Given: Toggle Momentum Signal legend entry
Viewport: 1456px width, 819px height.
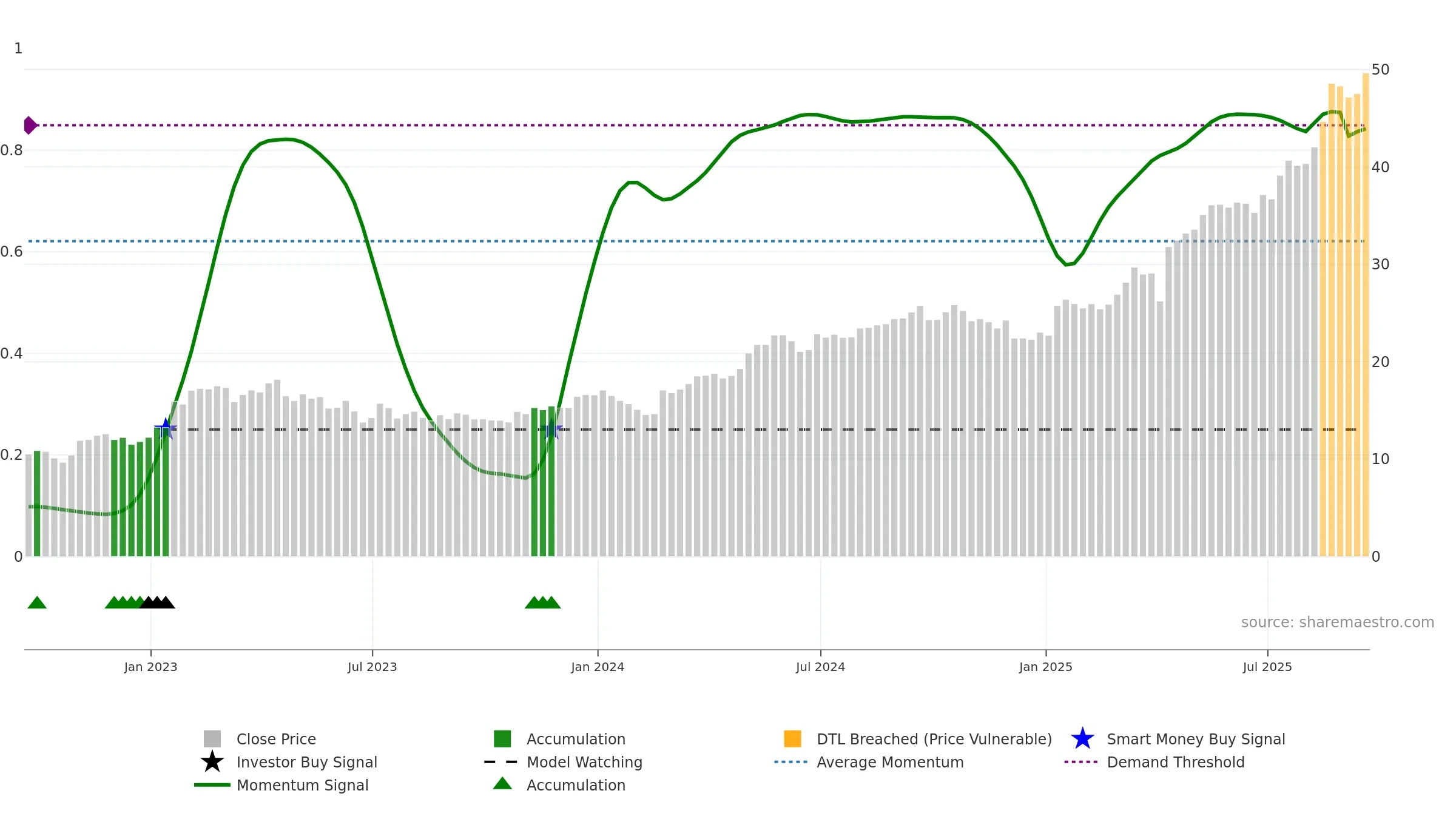Looking at the screenshot, I should [302, 785].
